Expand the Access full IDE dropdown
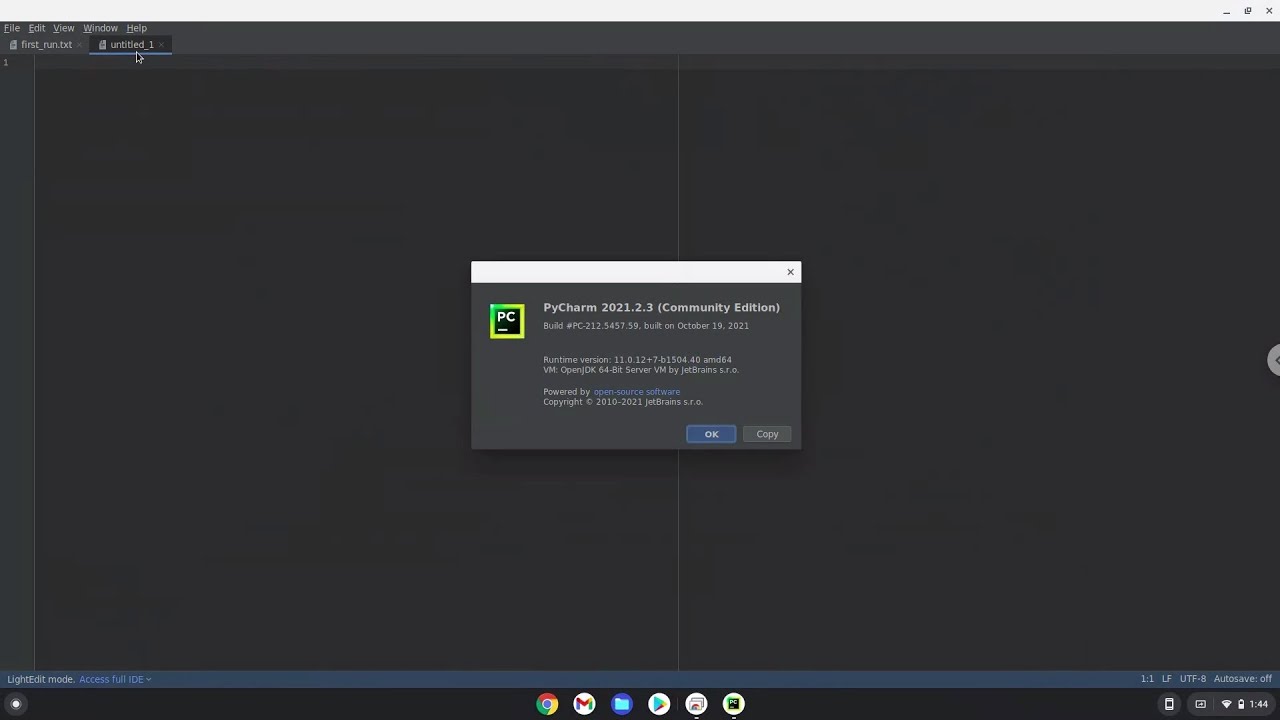Image resolution: width=1280 pixels, height=720 pixels. 115,679
